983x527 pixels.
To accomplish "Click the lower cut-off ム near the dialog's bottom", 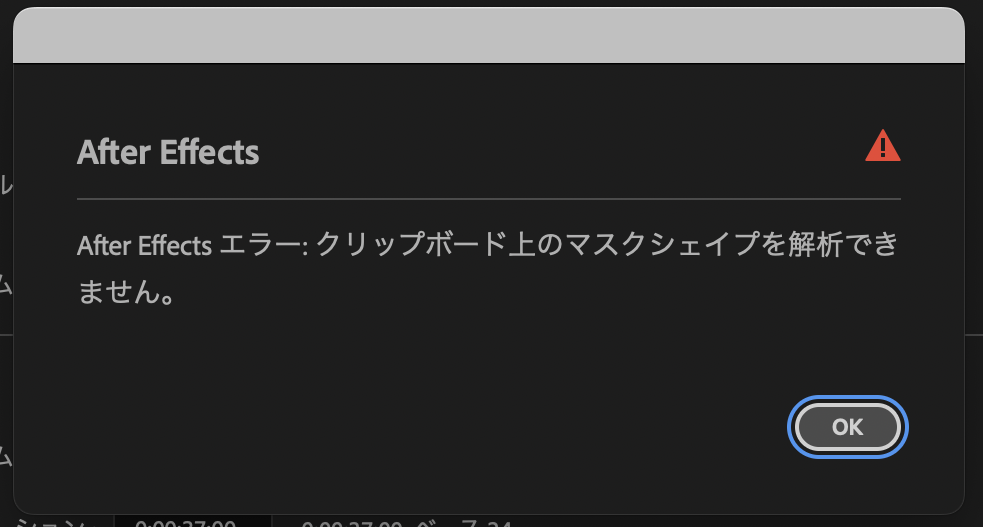I will pos(6,456).
